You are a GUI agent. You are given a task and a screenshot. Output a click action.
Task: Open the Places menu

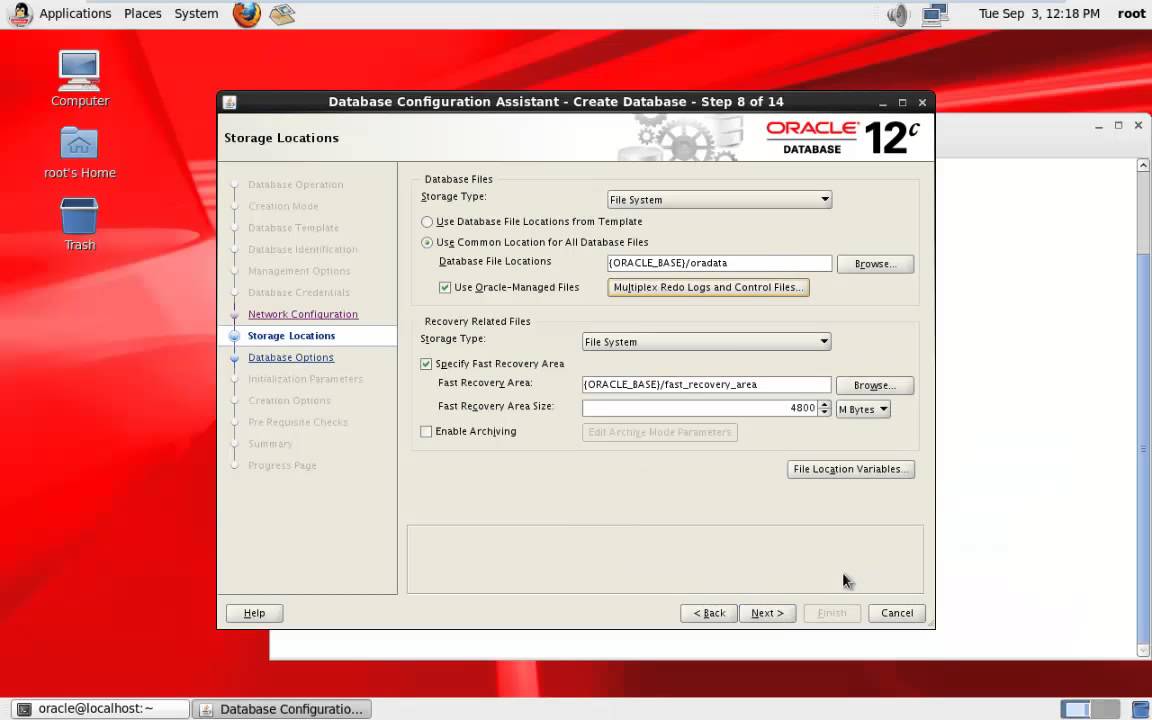point(143,14)
